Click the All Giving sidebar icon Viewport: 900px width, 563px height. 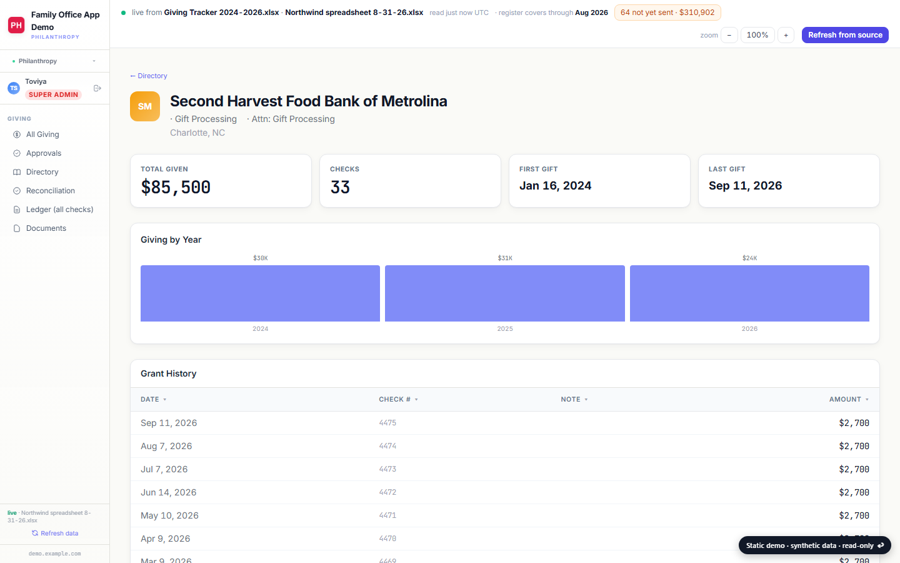17,134
